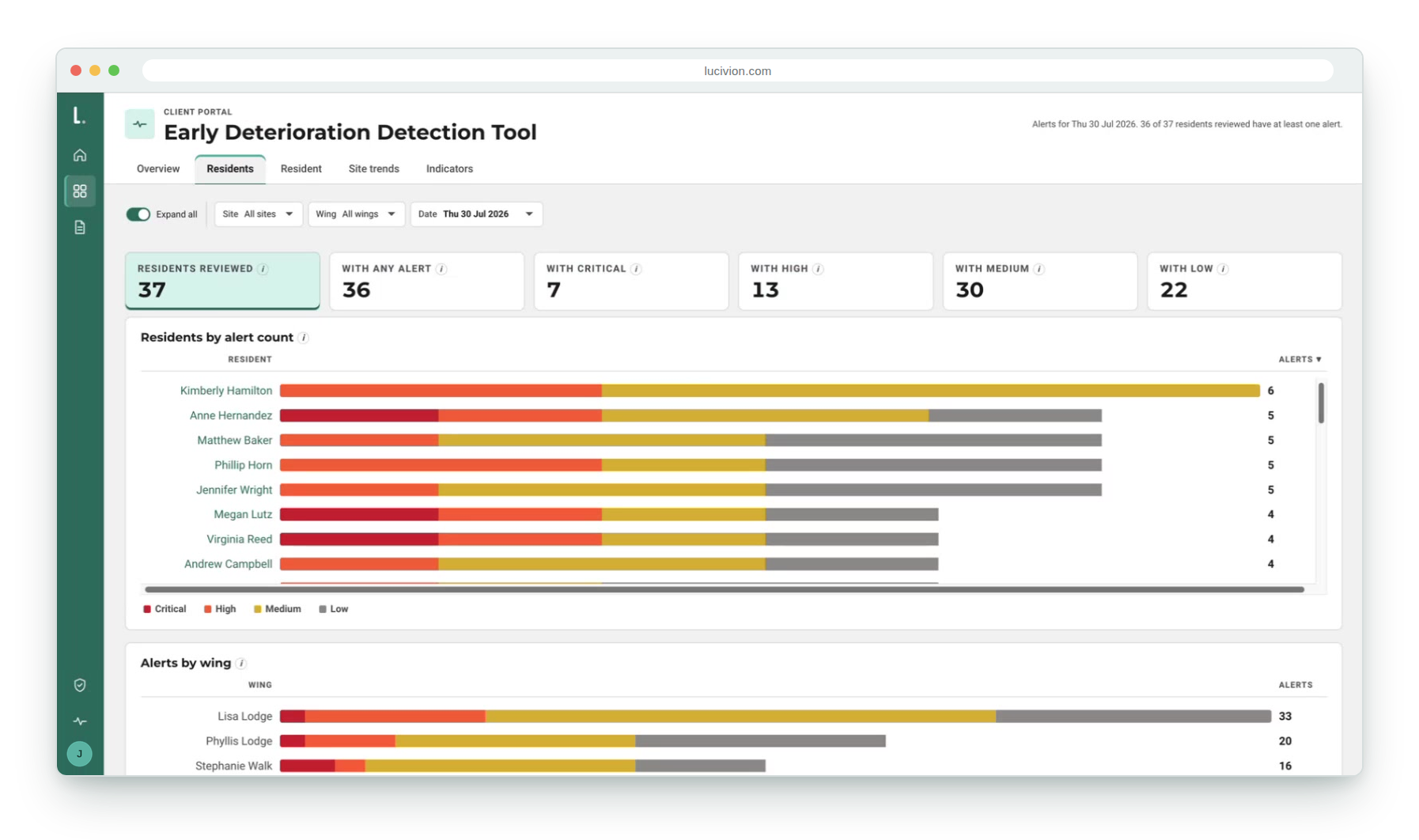Click the pulse activity icon in sidebar
The image size is (1419, 840).
80,721
